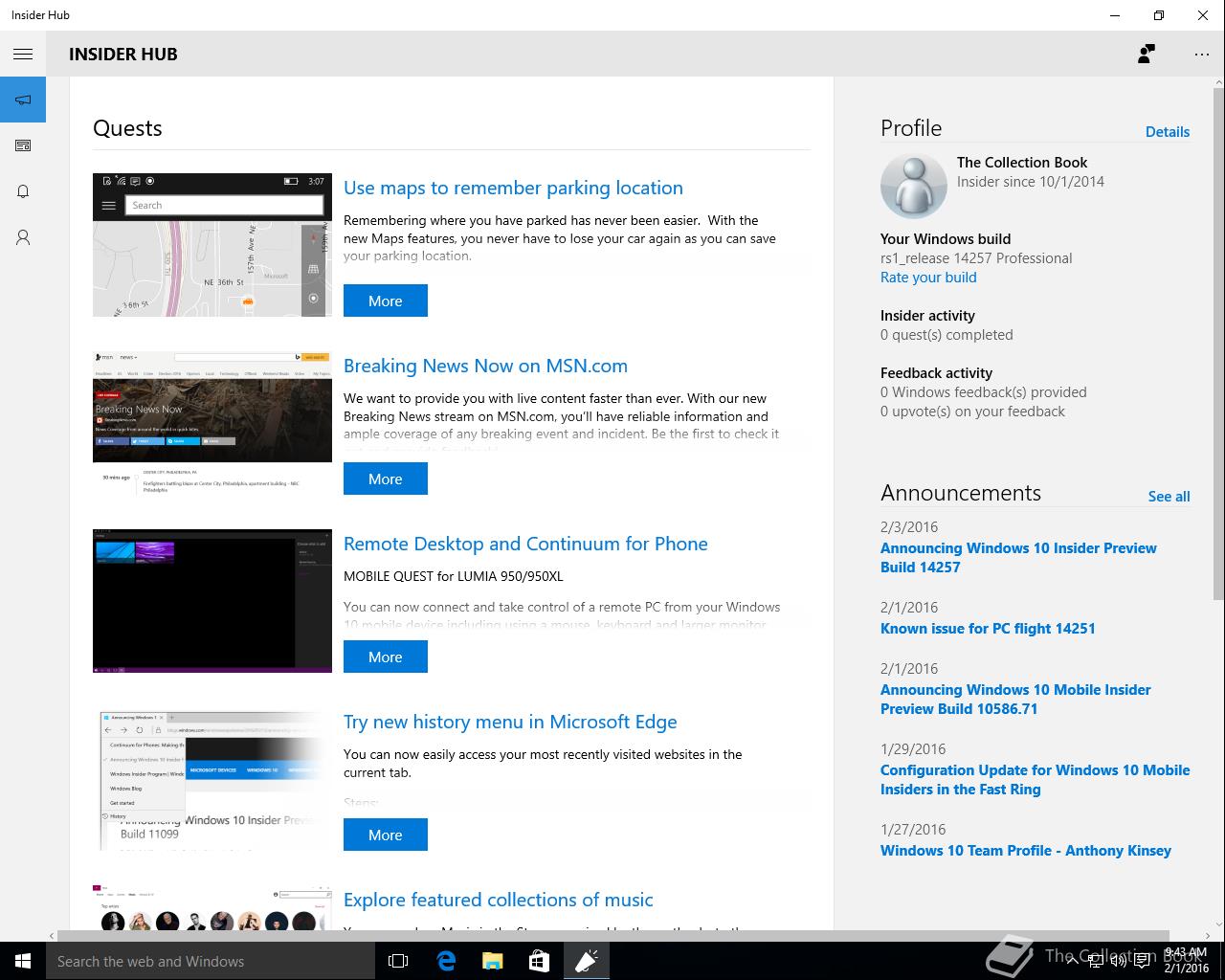
Task: Open Explore featured collections of music quest
Action: coord(498,900)
